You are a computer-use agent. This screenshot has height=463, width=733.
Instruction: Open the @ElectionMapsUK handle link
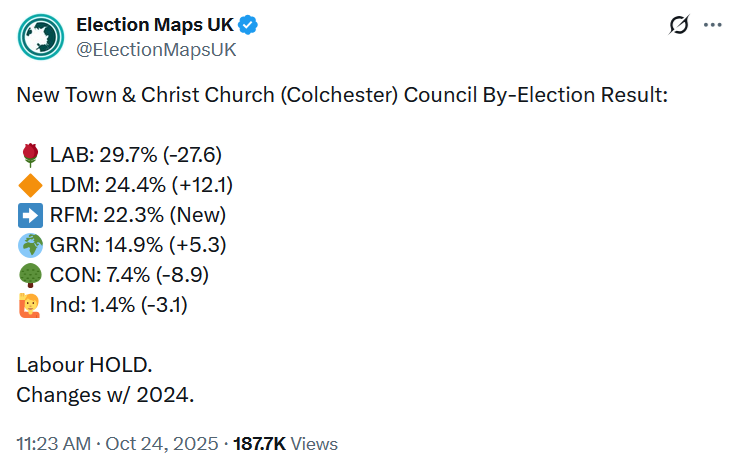point(157,48)
